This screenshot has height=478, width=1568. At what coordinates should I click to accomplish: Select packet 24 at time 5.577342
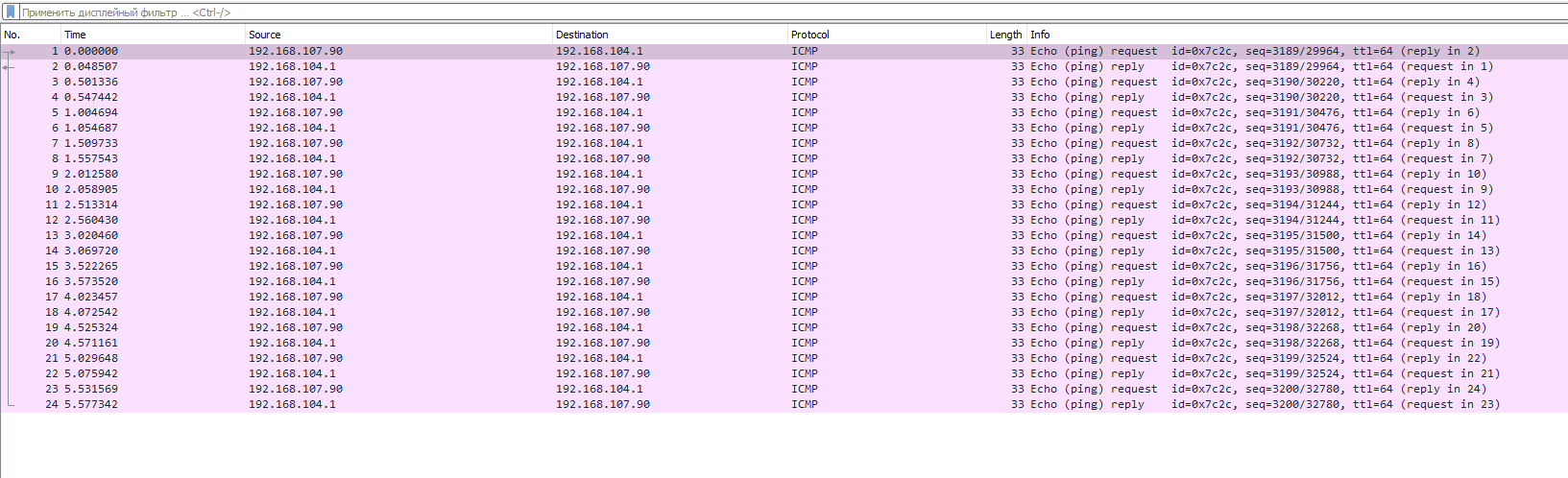(784, 405)
